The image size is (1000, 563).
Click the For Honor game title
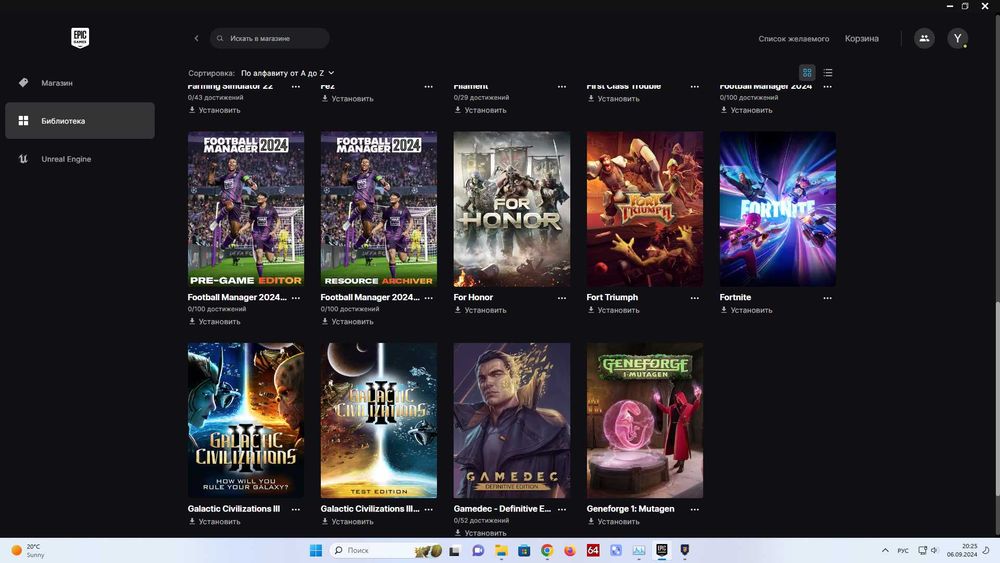[473, 298]
